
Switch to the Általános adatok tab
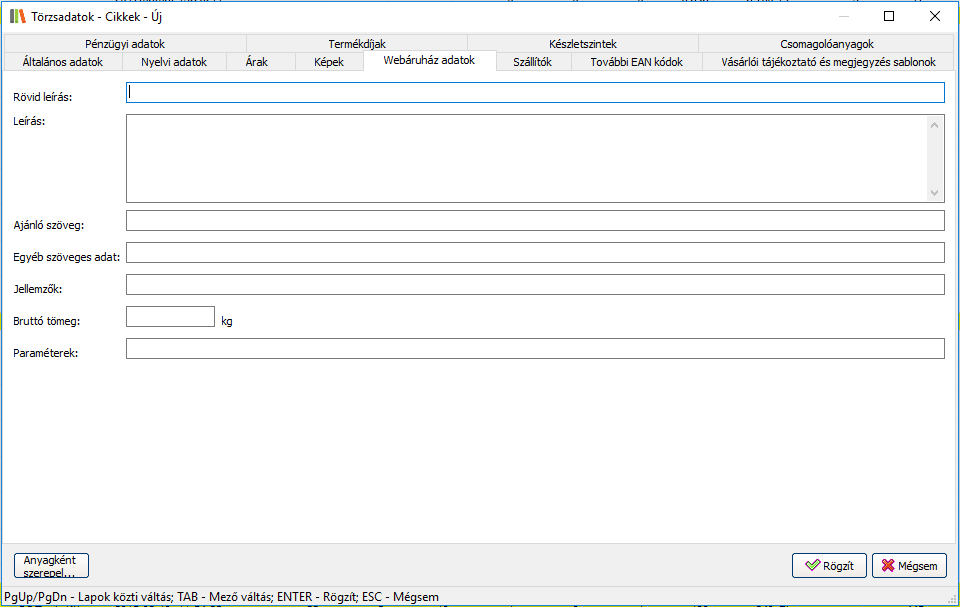62,62
